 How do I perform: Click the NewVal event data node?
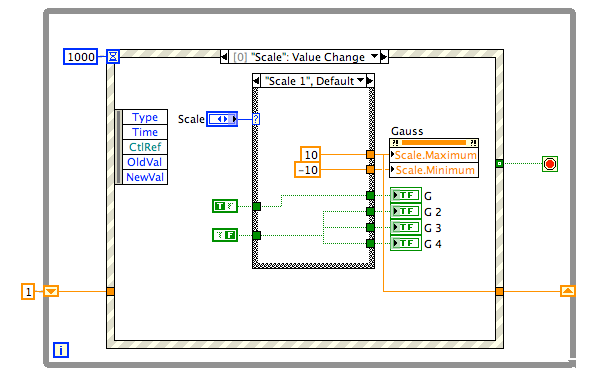[145, 177]
